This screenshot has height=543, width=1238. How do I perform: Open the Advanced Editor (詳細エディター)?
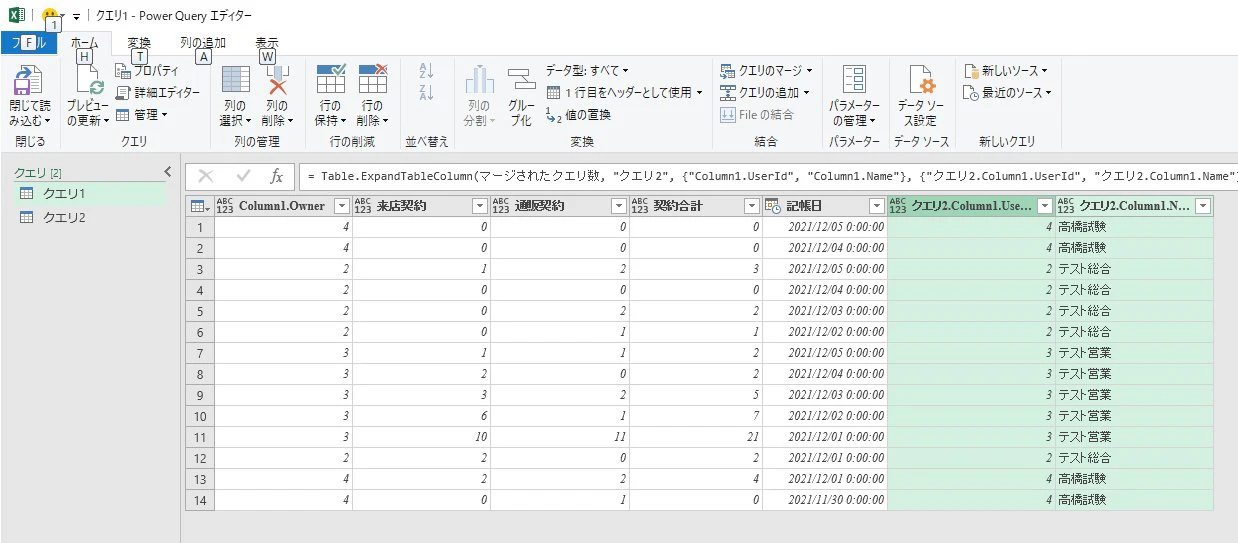pyautogui.click(x=157, y=93)
